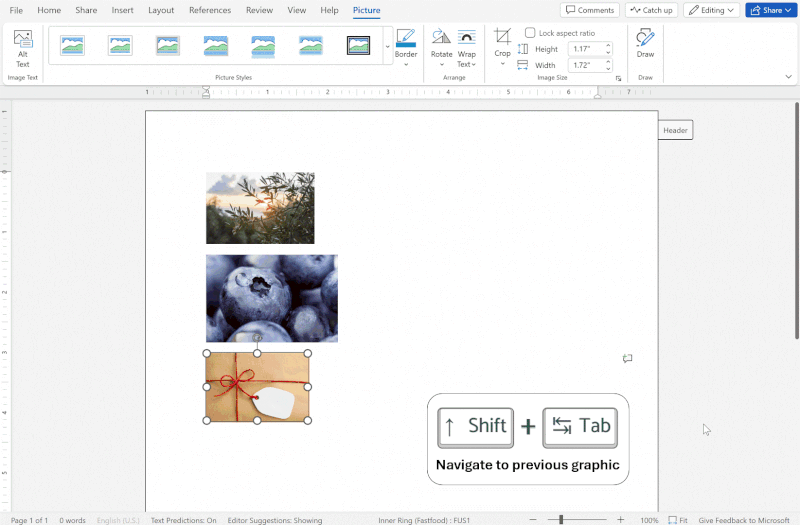This screenshot has height=525, width=800.
Task: Select the blueberries picture in the document
Action: (x=271, y=298)
